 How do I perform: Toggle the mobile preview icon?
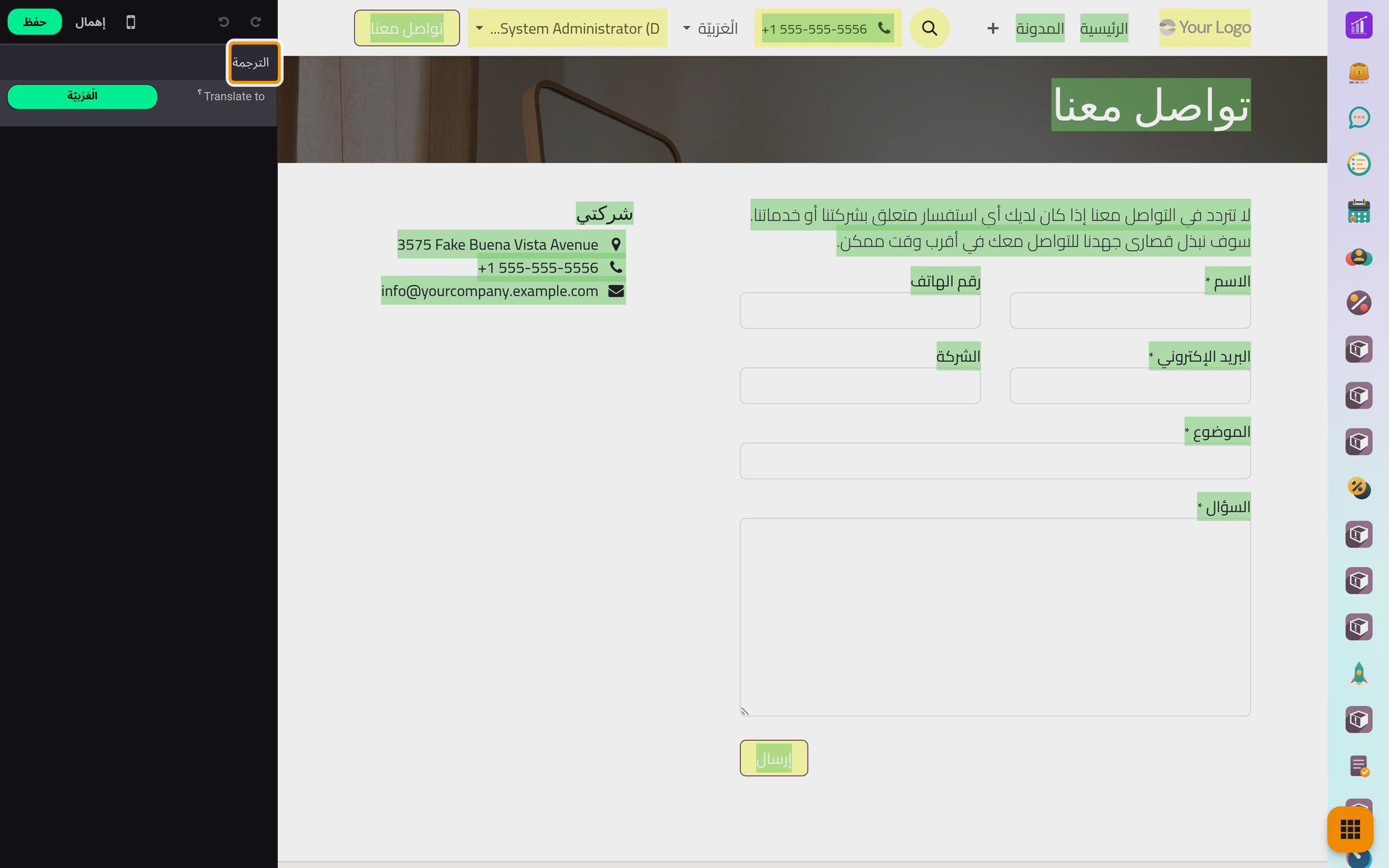(x=131, y=22)
